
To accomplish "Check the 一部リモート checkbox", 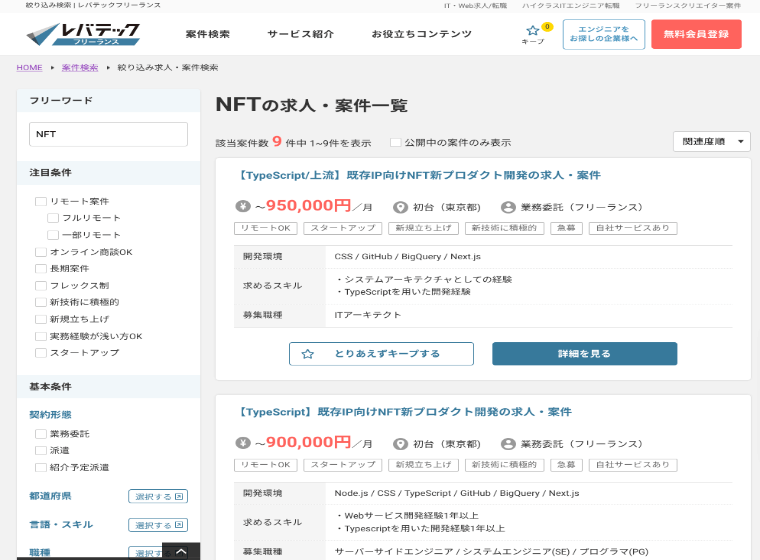I will point(53,235).
